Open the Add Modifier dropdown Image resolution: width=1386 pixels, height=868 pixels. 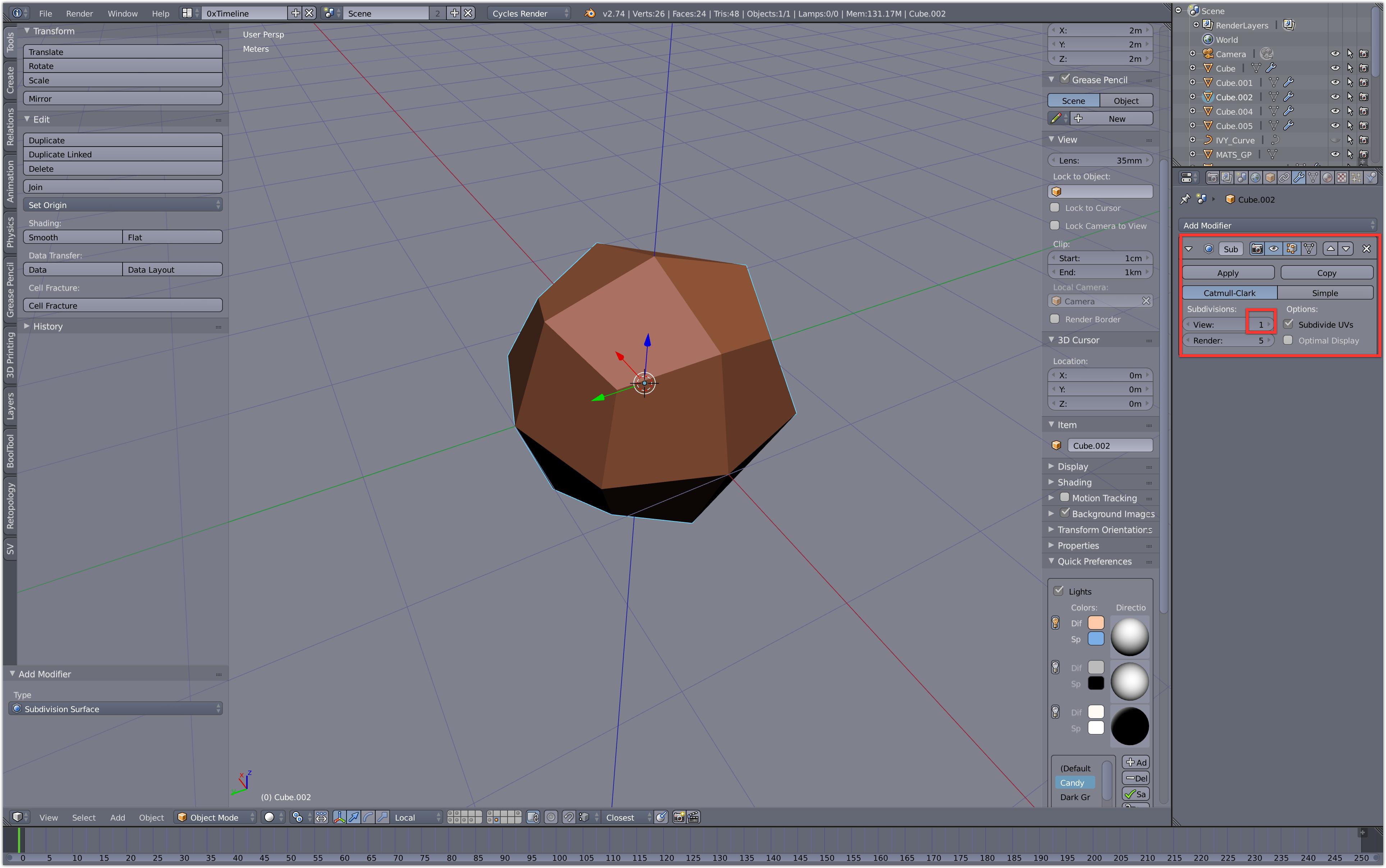(1277, 225)
